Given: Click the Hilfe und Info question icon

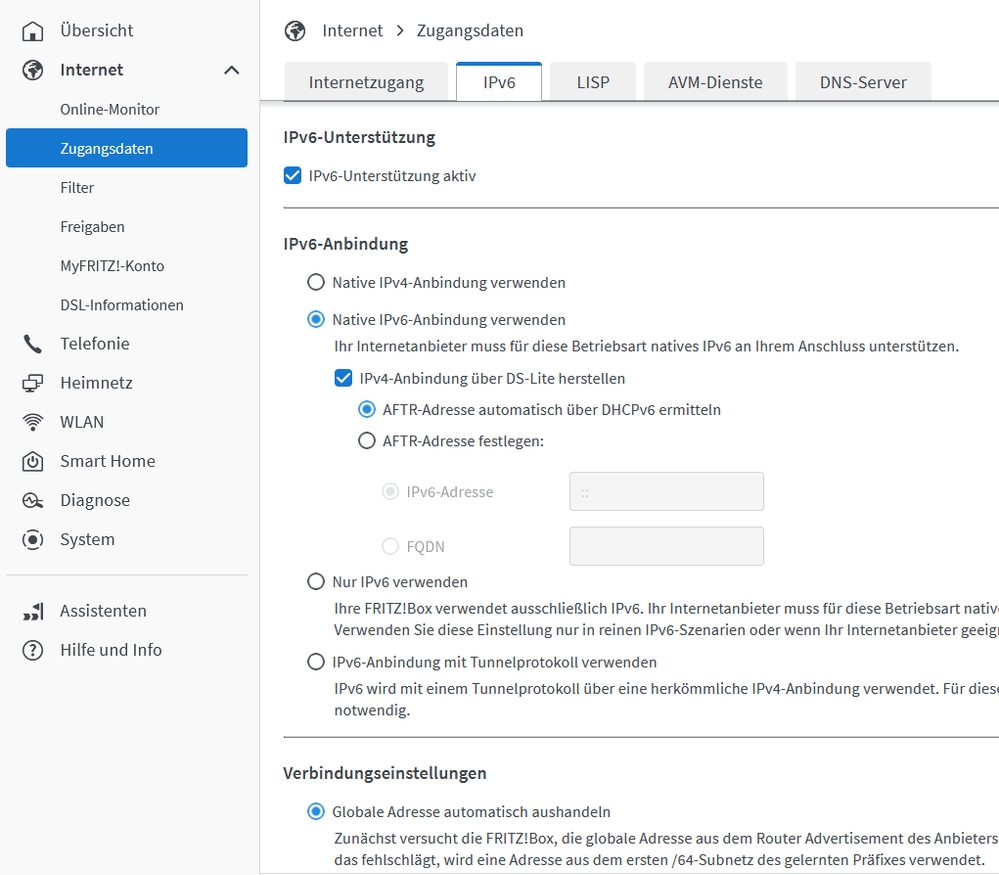Looking at the screenshot, I should [33, 650].
